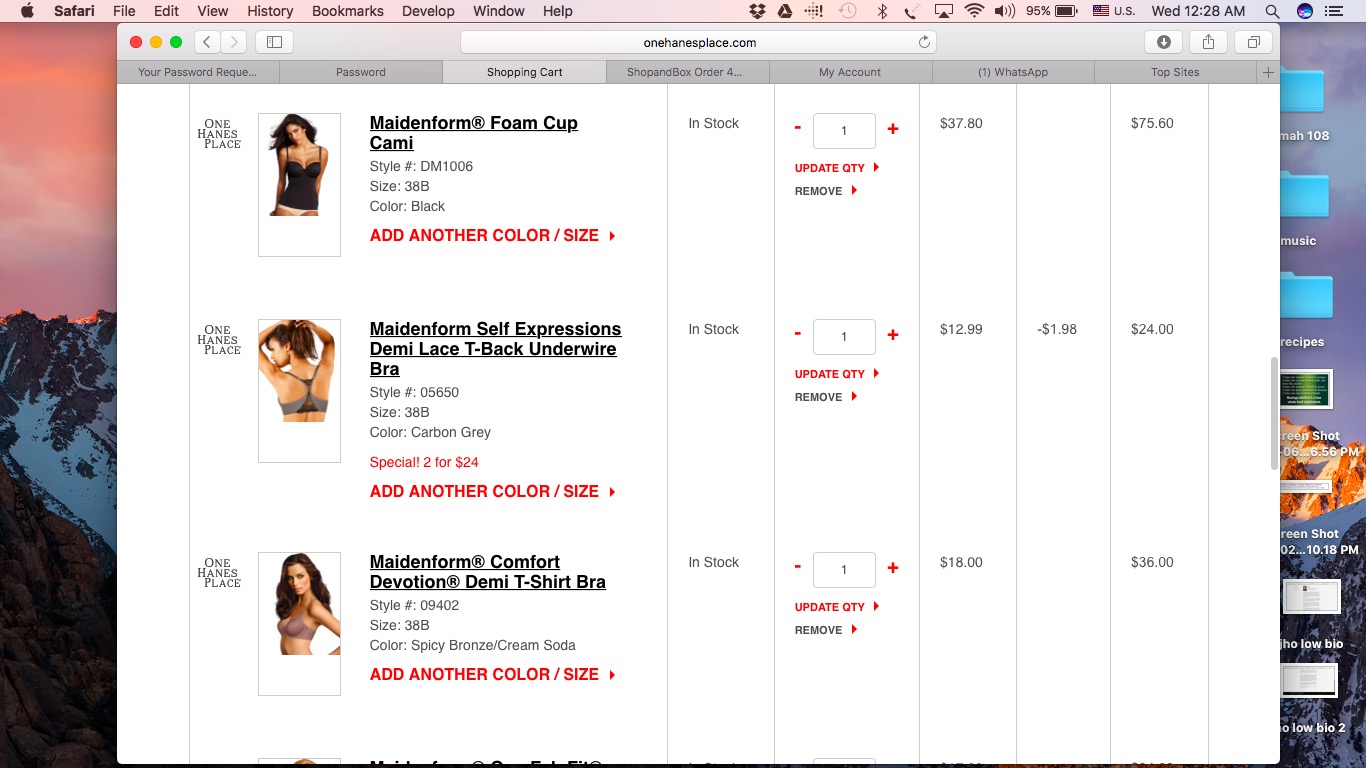
Task: Remove the Foam Cup Cami from cart
Action: pos(826,191)
